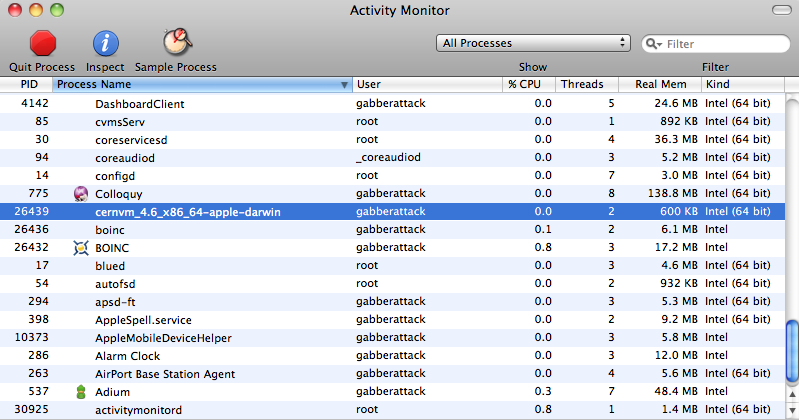Viewport: 799px width, 420px height.
Task: Select the AppleMobileDeviceHelper process
Action: pos(163,338)
